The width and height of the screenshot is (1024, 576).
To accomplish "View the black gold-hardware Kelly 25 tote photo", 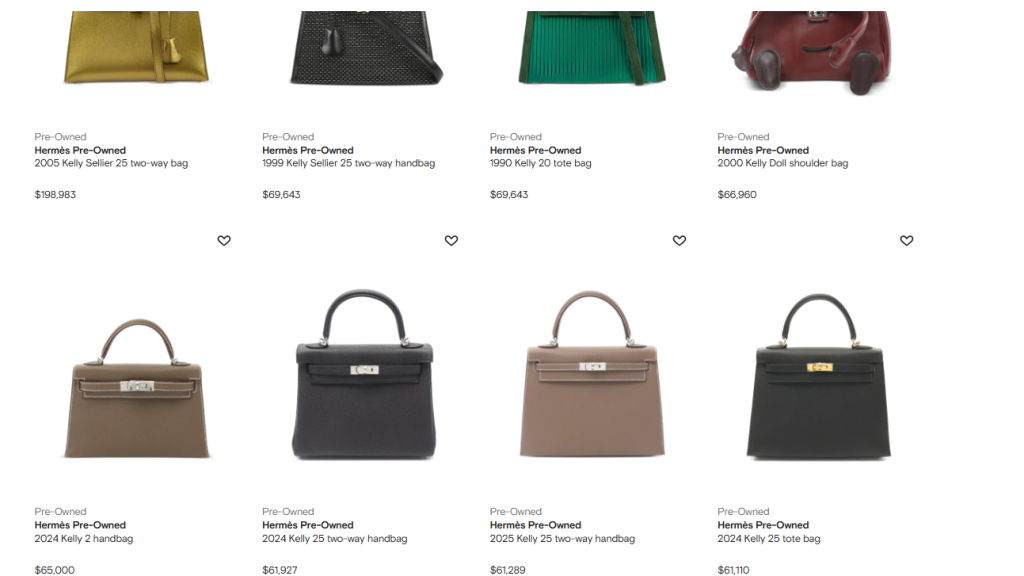I will point(819,376).
